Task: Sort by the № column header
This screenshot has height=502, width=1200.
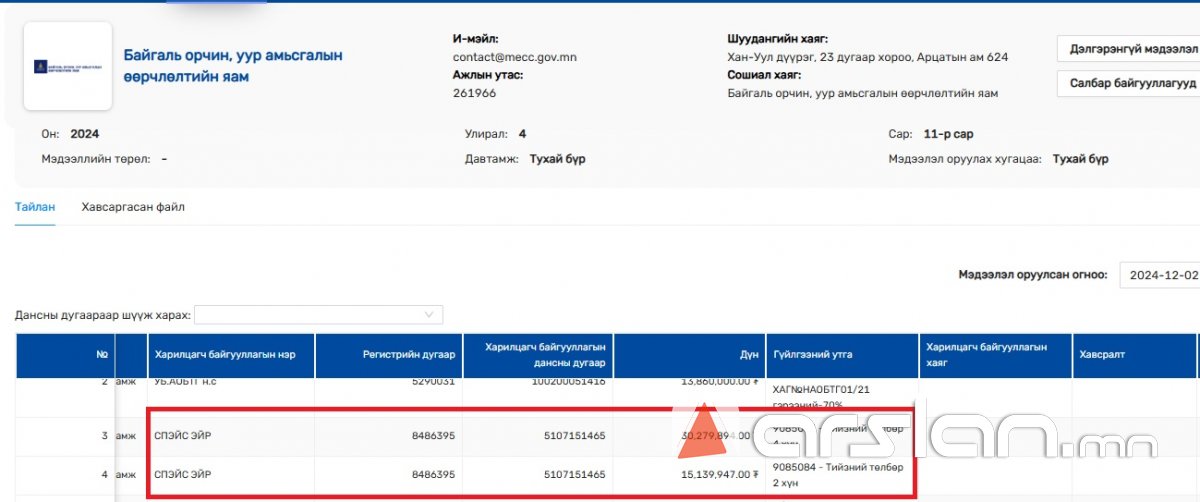Action: tap(101, 355)
